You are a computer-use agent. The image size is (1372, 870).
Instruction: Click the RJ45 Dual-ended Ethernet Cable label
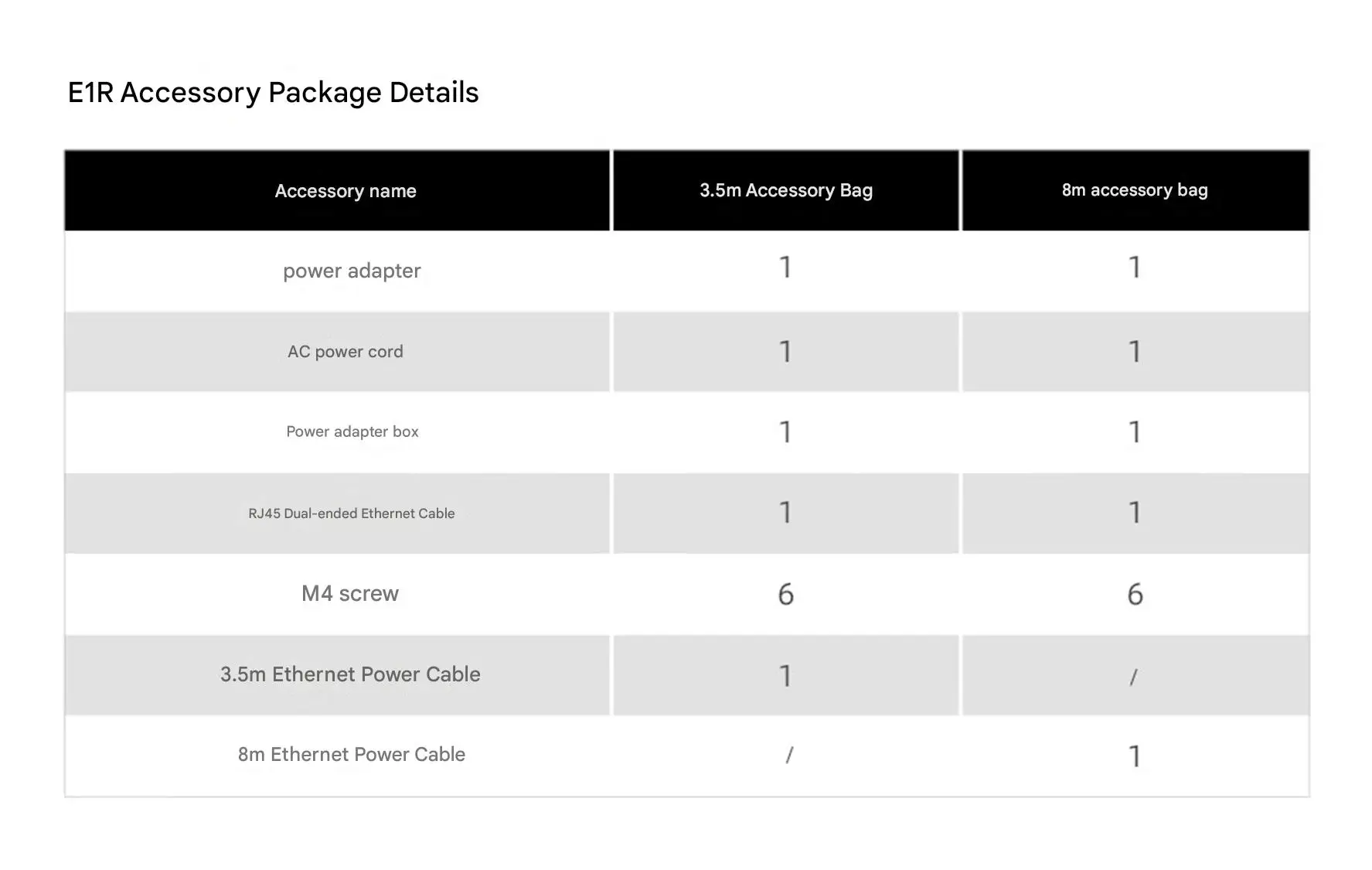point(352,513)
